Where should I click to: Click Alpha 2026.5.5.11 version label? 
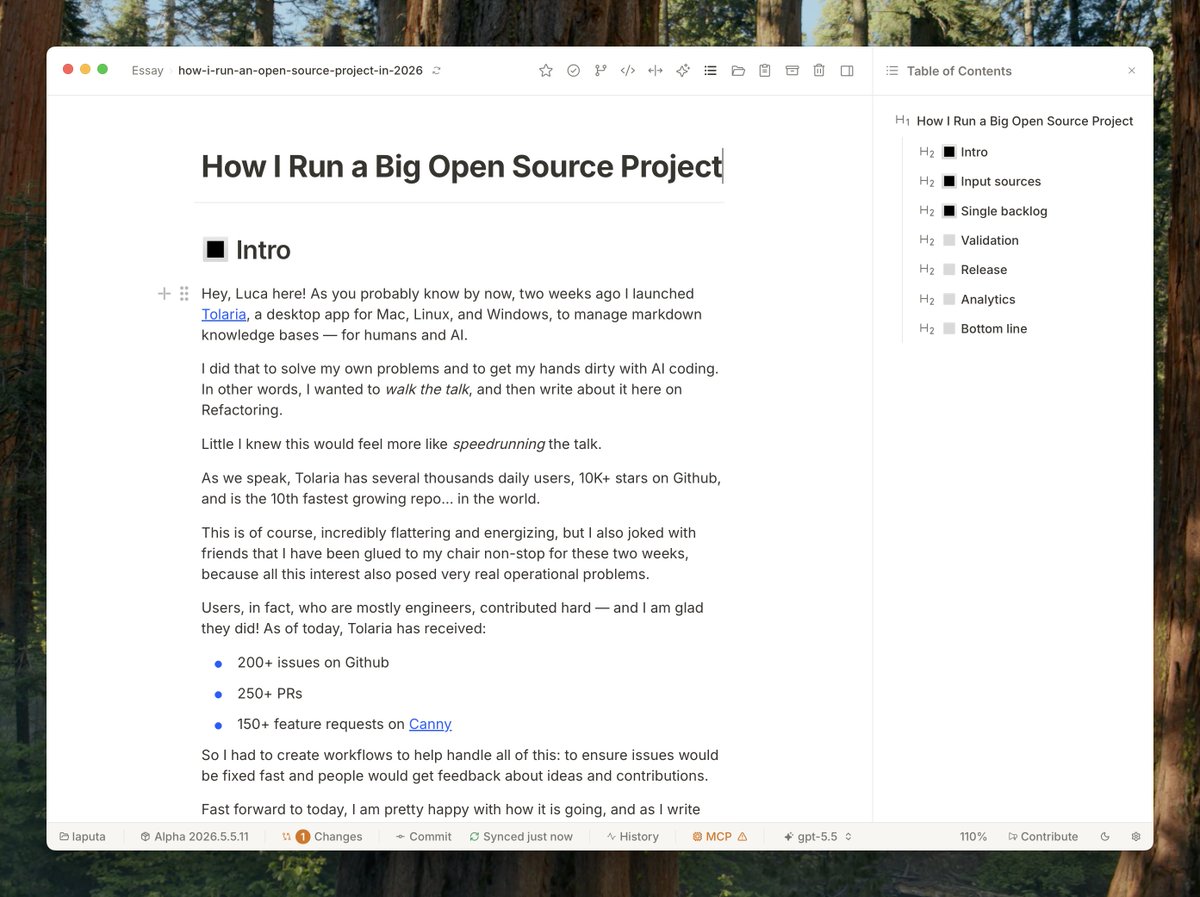(x=194, y=836)
